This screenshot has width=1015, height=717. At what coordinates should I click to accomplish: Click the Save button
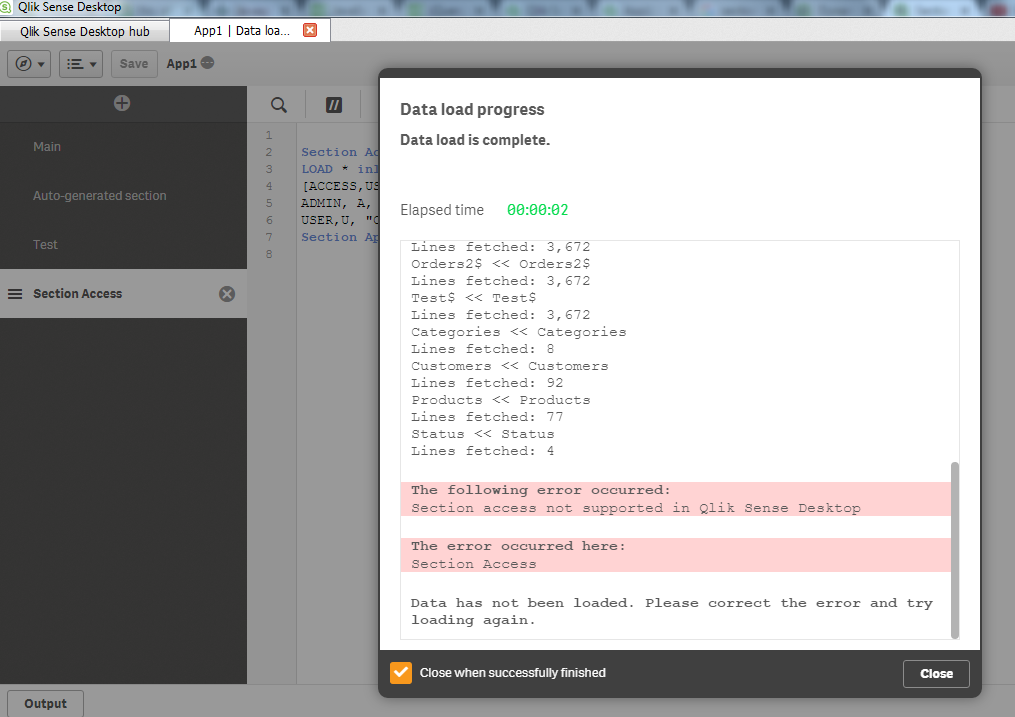click(134, 63)
